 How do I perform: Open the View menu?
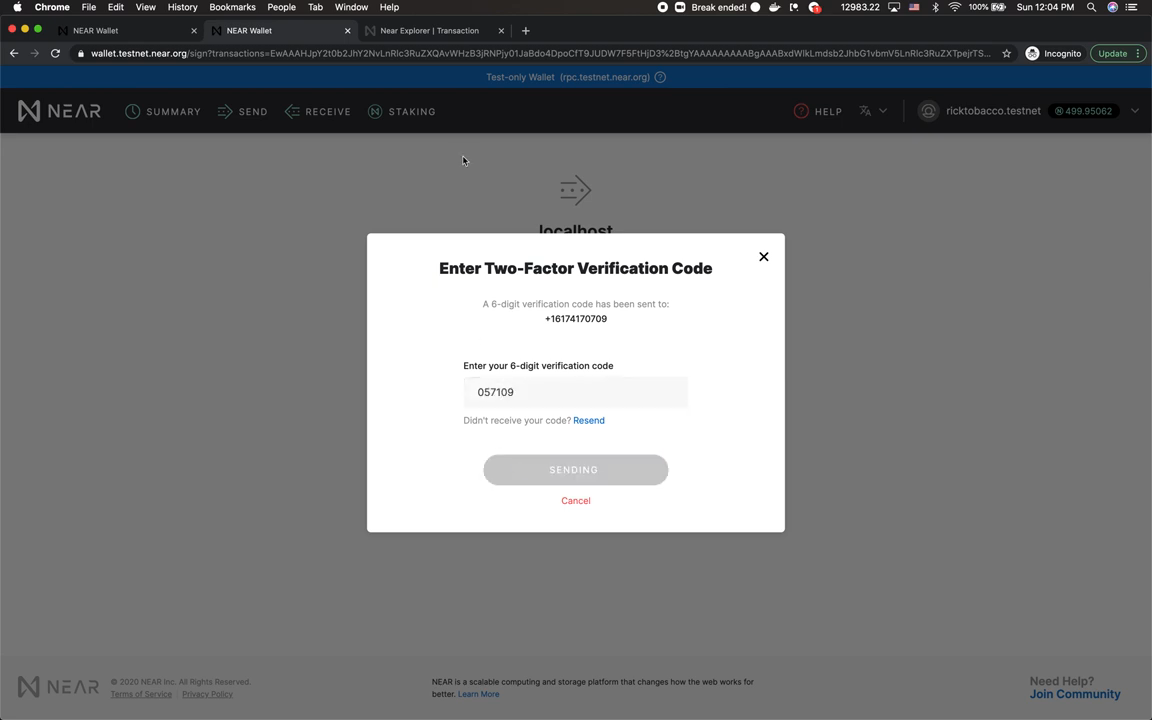tap(145, 7)
